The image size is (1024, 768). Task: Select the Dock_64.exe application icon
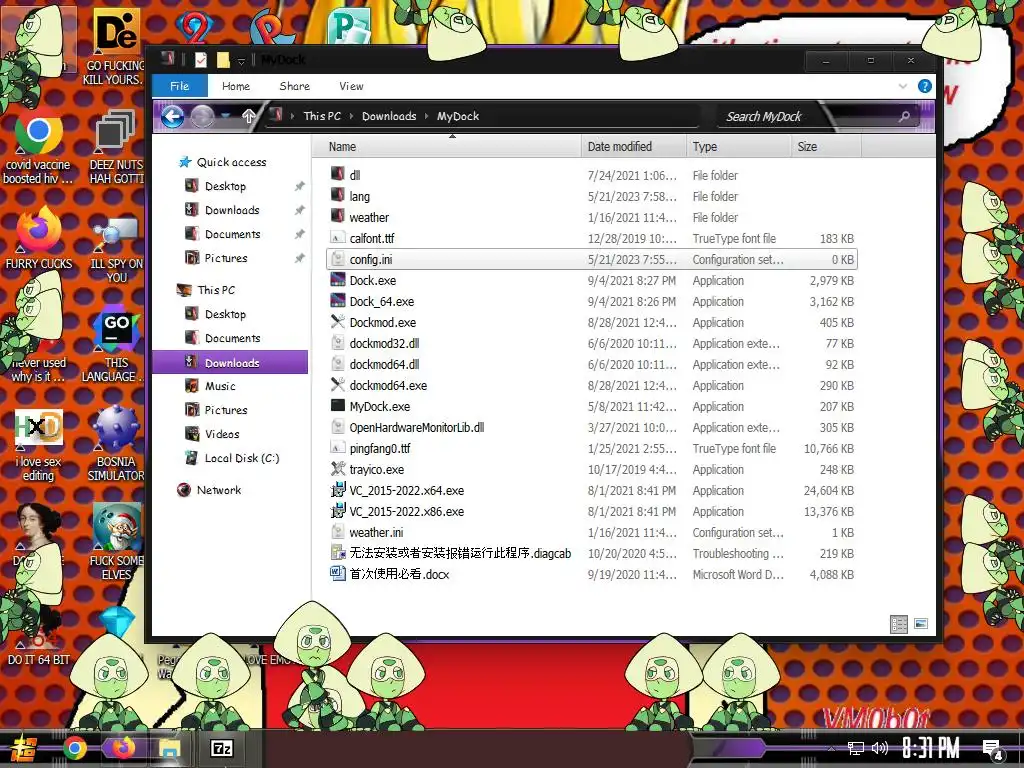click(x=338, y=301)
